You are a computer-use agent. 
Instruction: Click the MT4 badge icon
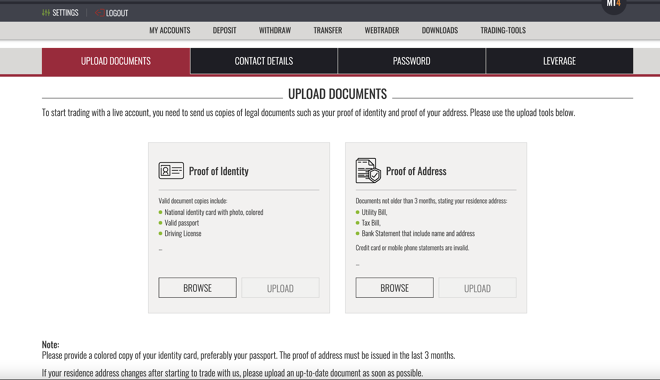pos(614,4)
